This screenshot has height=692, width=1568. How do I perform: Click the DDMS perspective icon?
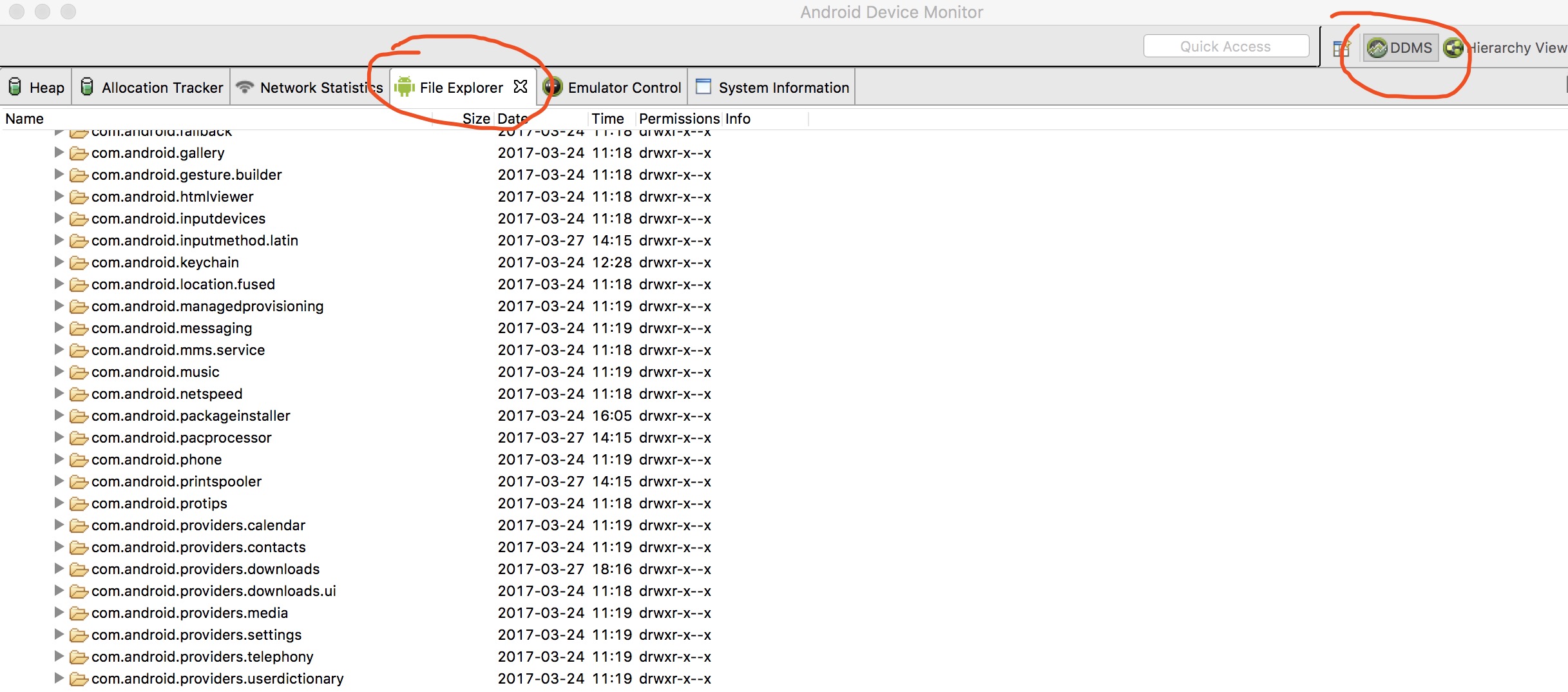[x=1377, y=48]
